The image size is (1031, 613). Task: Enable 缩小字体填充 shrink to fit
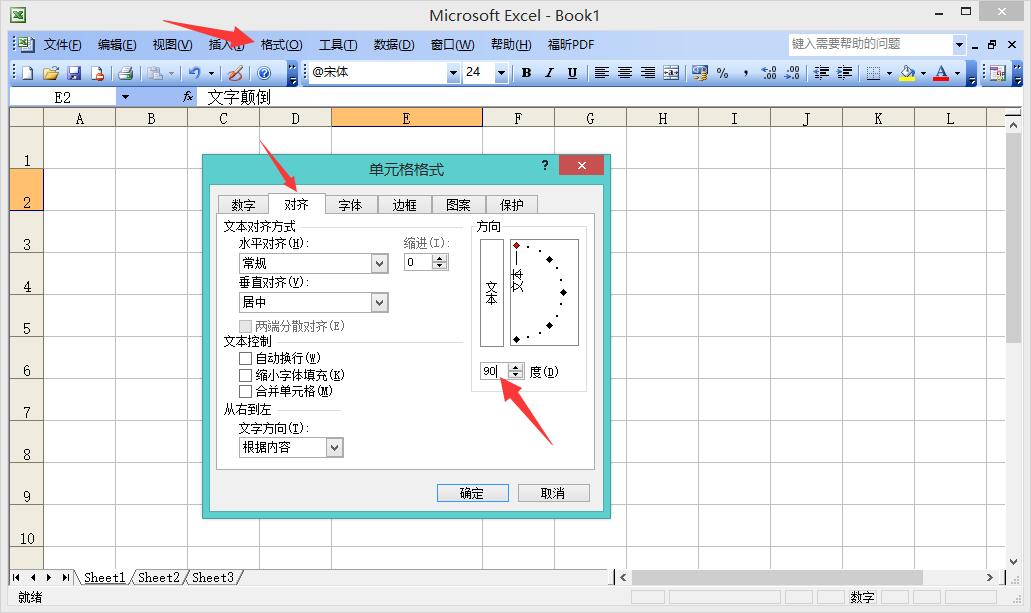[x=245, y=376]
